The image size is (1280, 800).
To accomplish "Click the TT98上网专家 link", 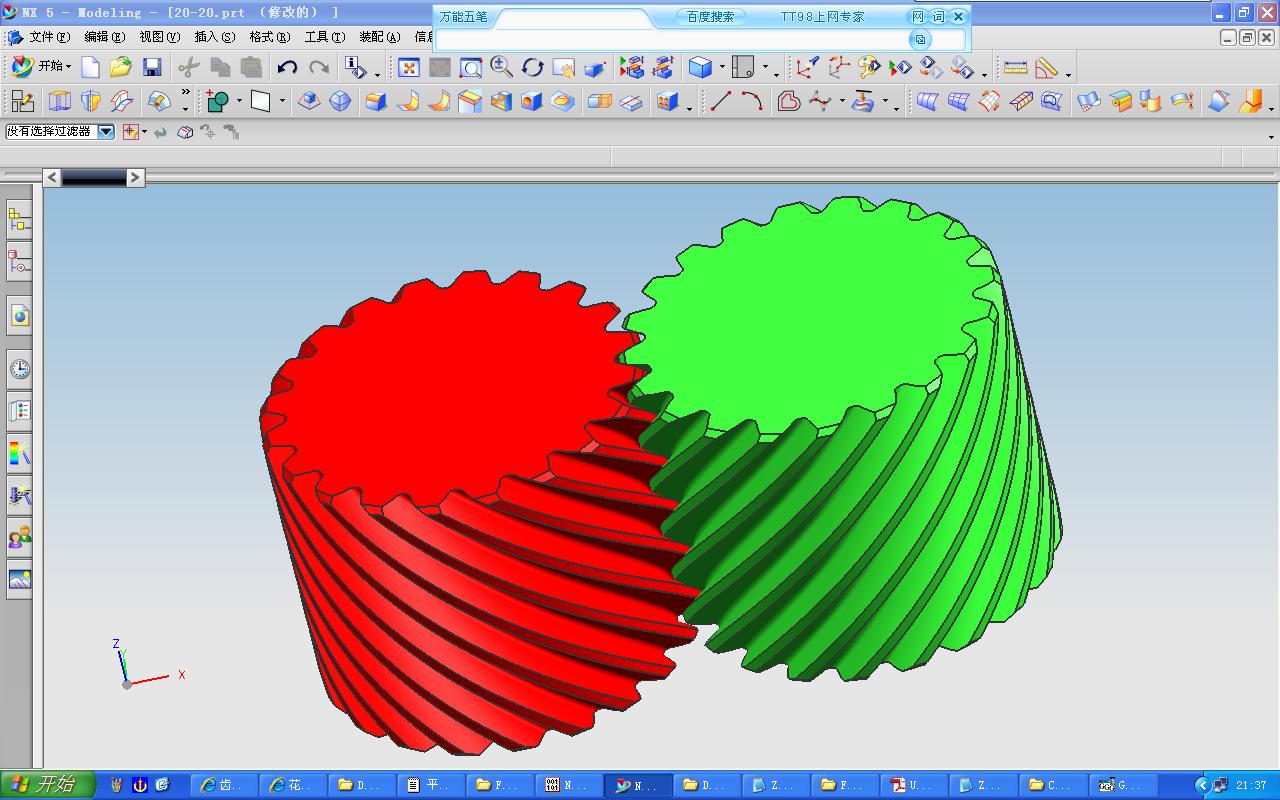I will point(822,16).
